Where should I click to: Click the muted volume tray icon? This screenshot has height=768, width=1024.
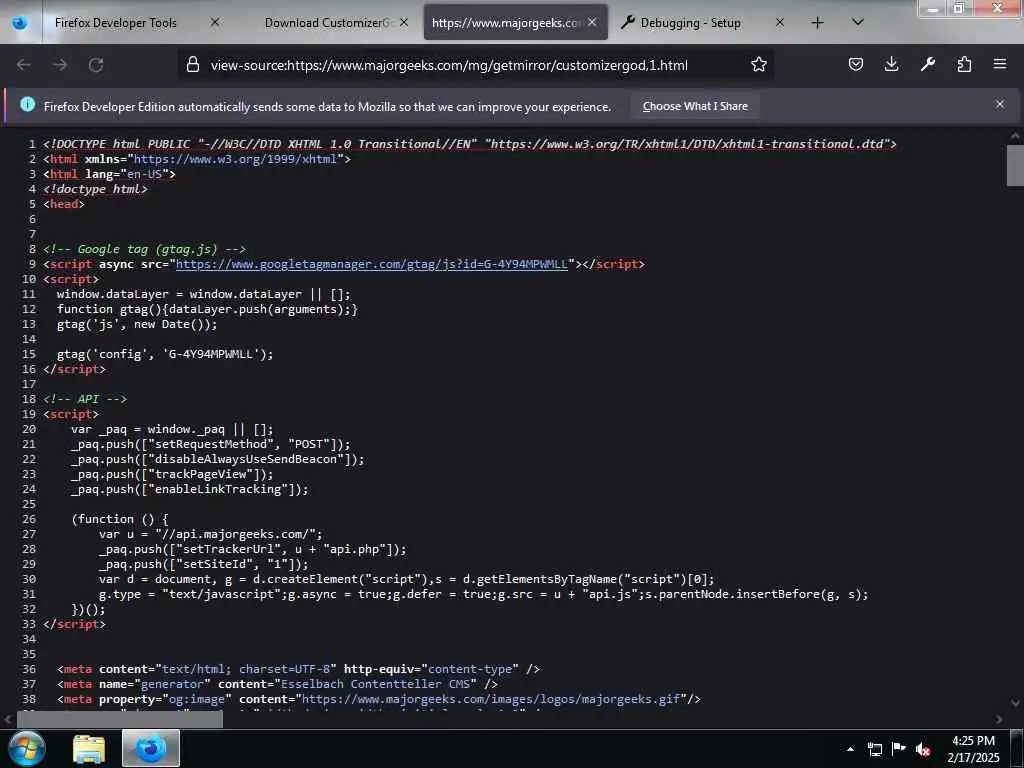click(x=923, y=749)
